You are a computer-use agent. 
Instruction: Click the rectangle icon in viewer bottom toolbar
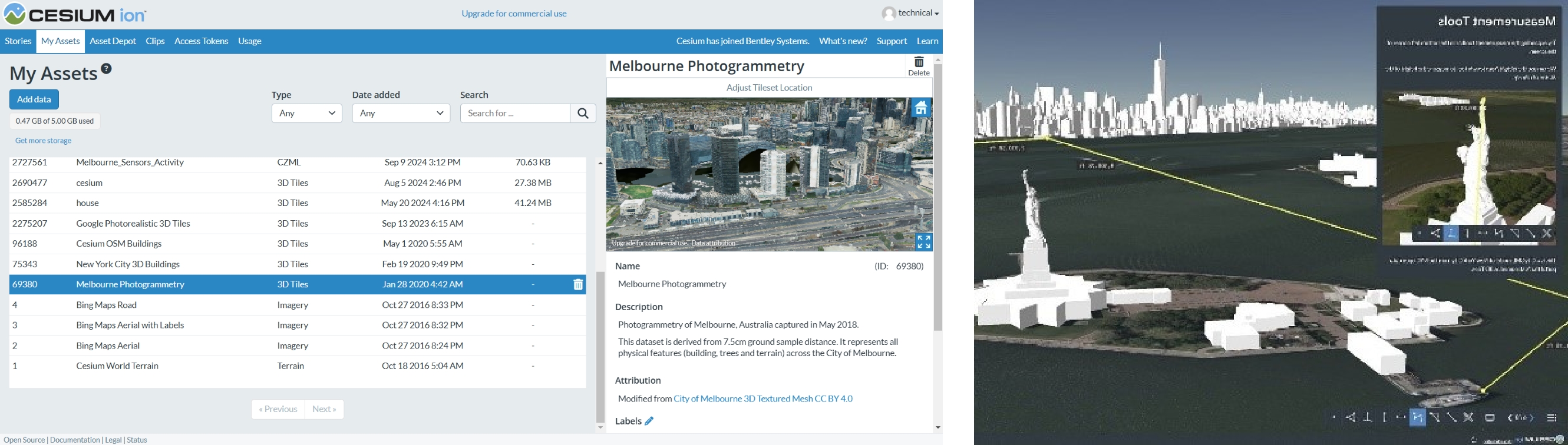tap(1490, 419)
